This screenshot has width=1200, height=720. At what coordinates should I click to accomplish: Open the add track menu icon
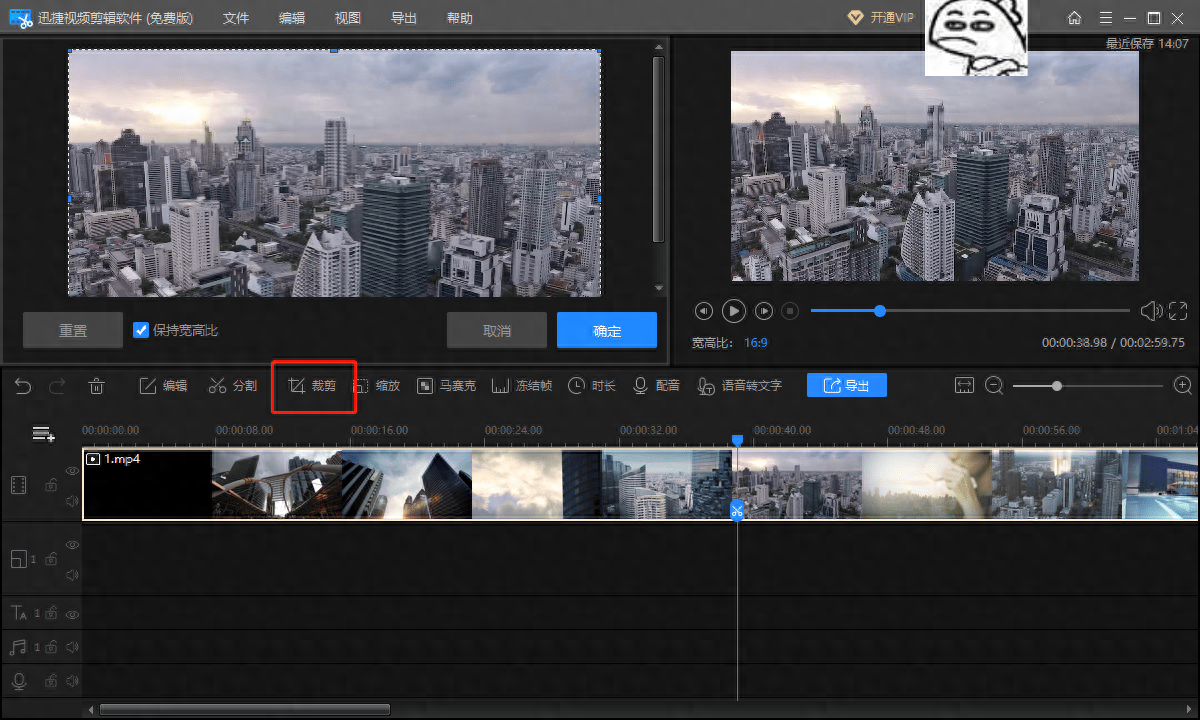click(43, 434)
